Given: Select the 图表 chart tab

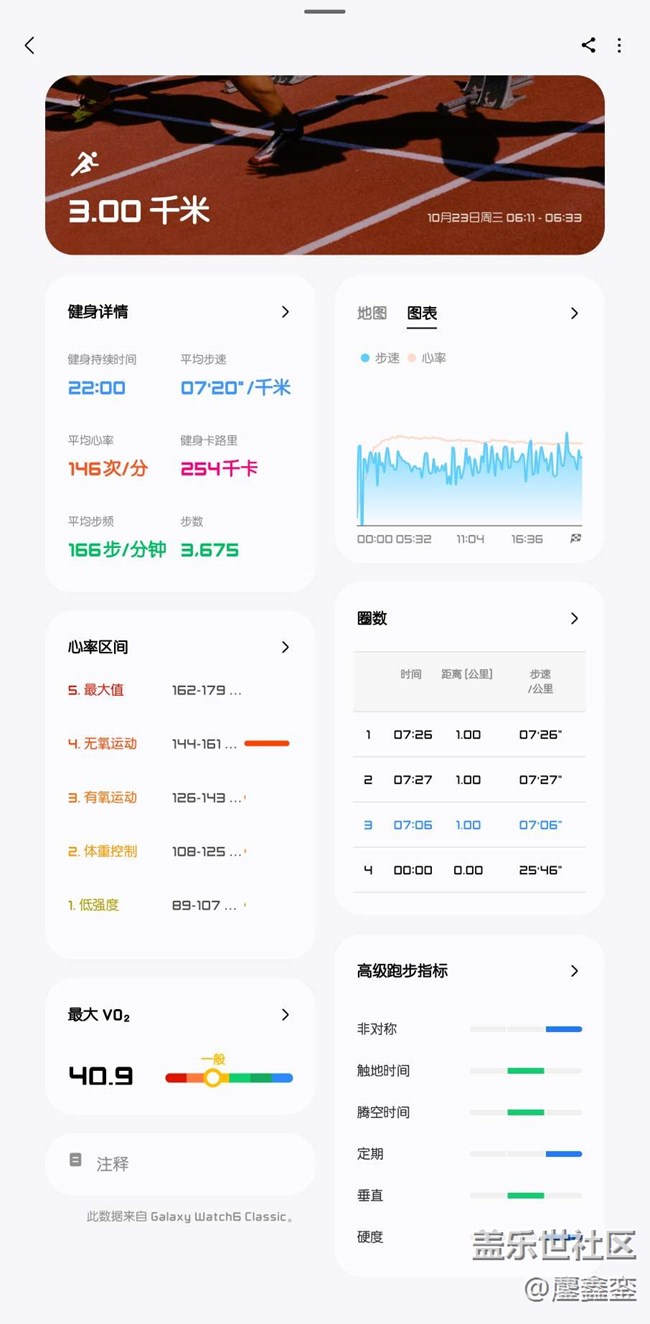Looking at the screenshot, I should click(422, 313).
